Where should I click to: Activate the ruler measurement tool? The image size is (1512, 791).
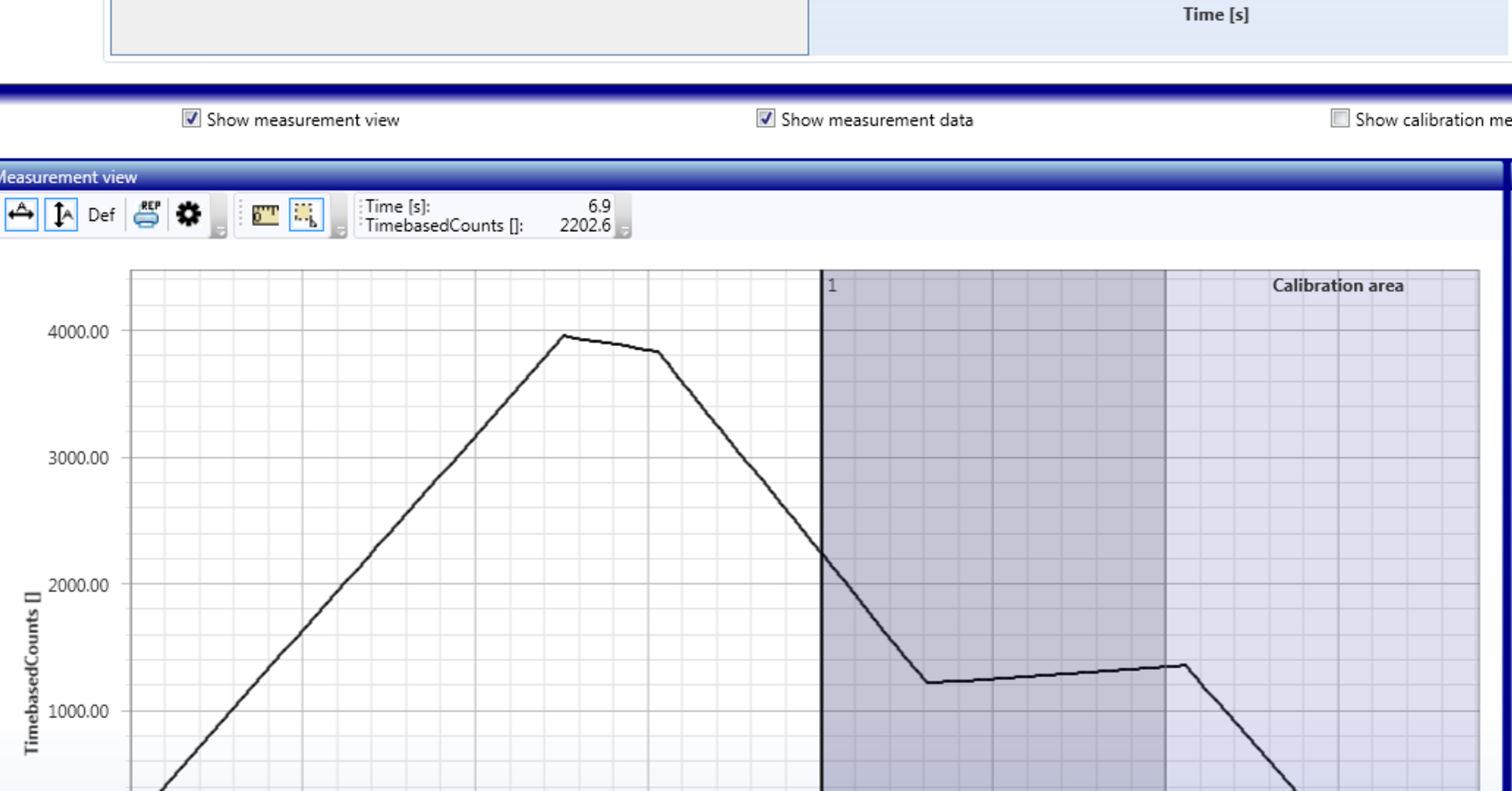pyautogui.click(x=264, y=214)
